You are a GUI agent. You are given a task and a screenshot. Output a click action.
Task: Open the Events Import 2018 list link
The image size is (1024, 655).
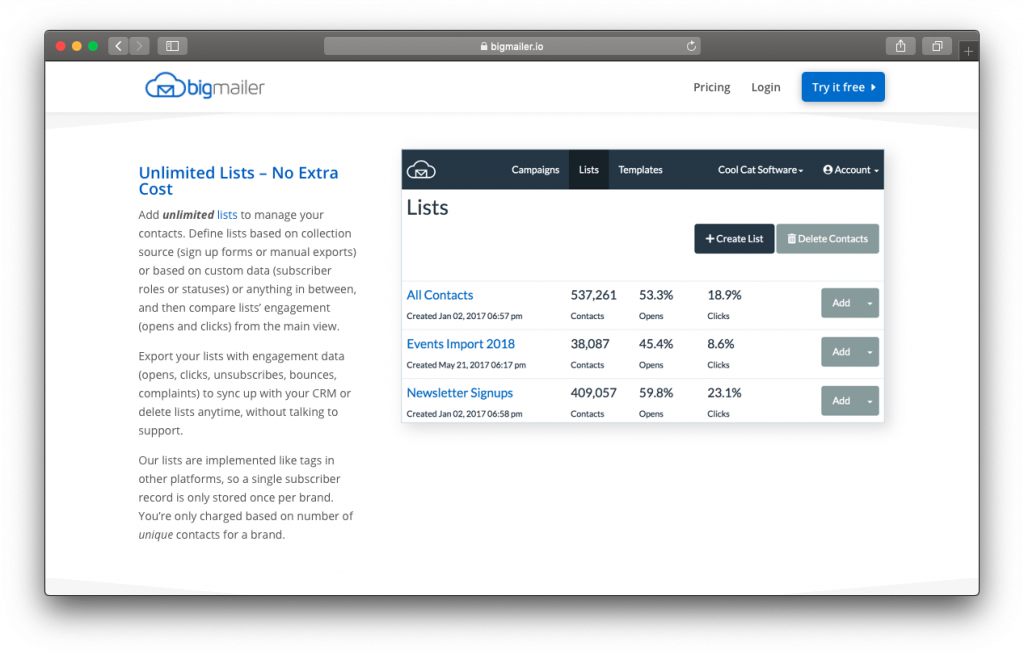tap(460, 344)
